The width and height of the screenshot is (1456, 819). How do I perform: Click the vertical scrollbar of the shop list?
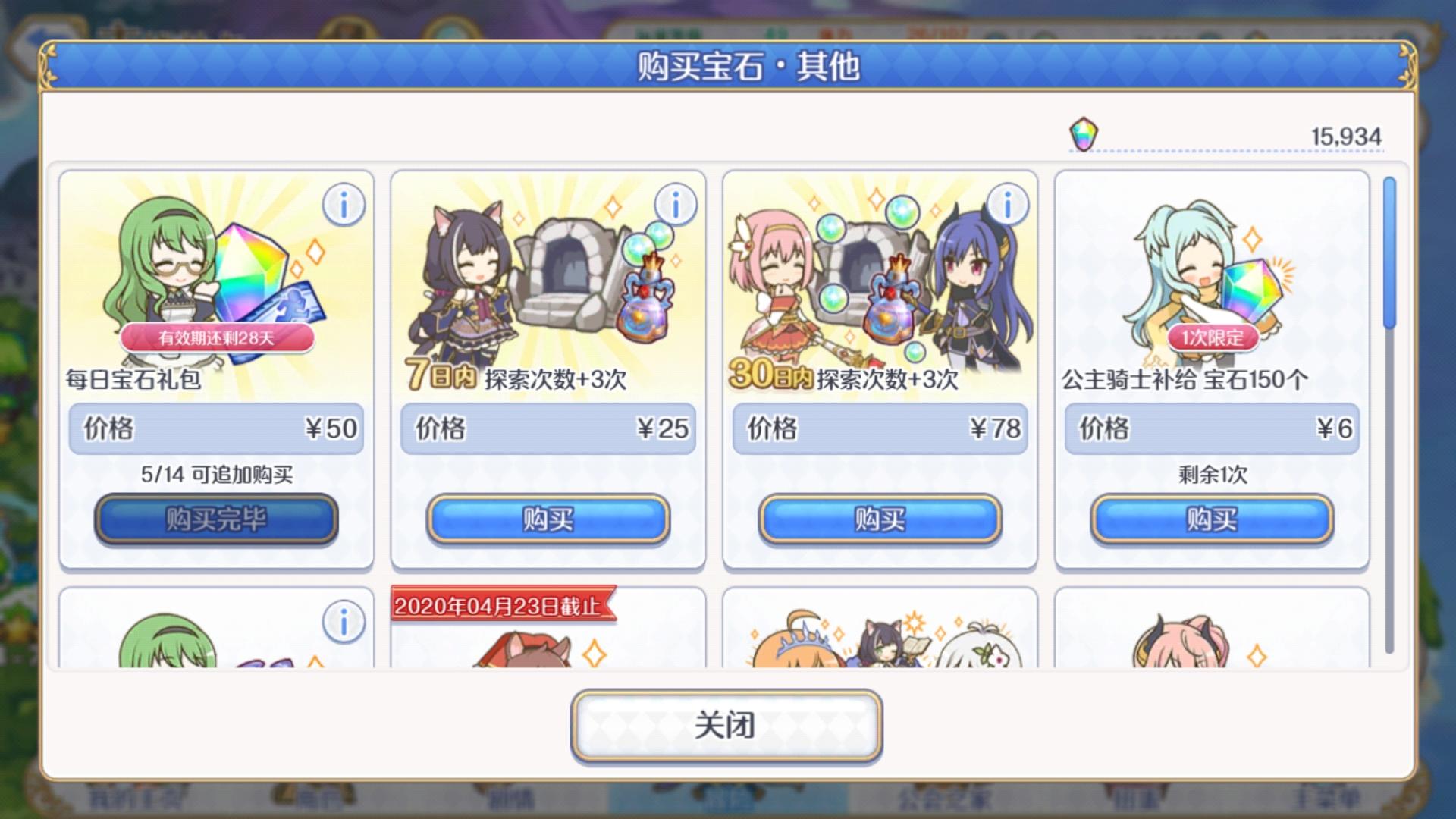pyautogui.click(x=1389, y=414)
